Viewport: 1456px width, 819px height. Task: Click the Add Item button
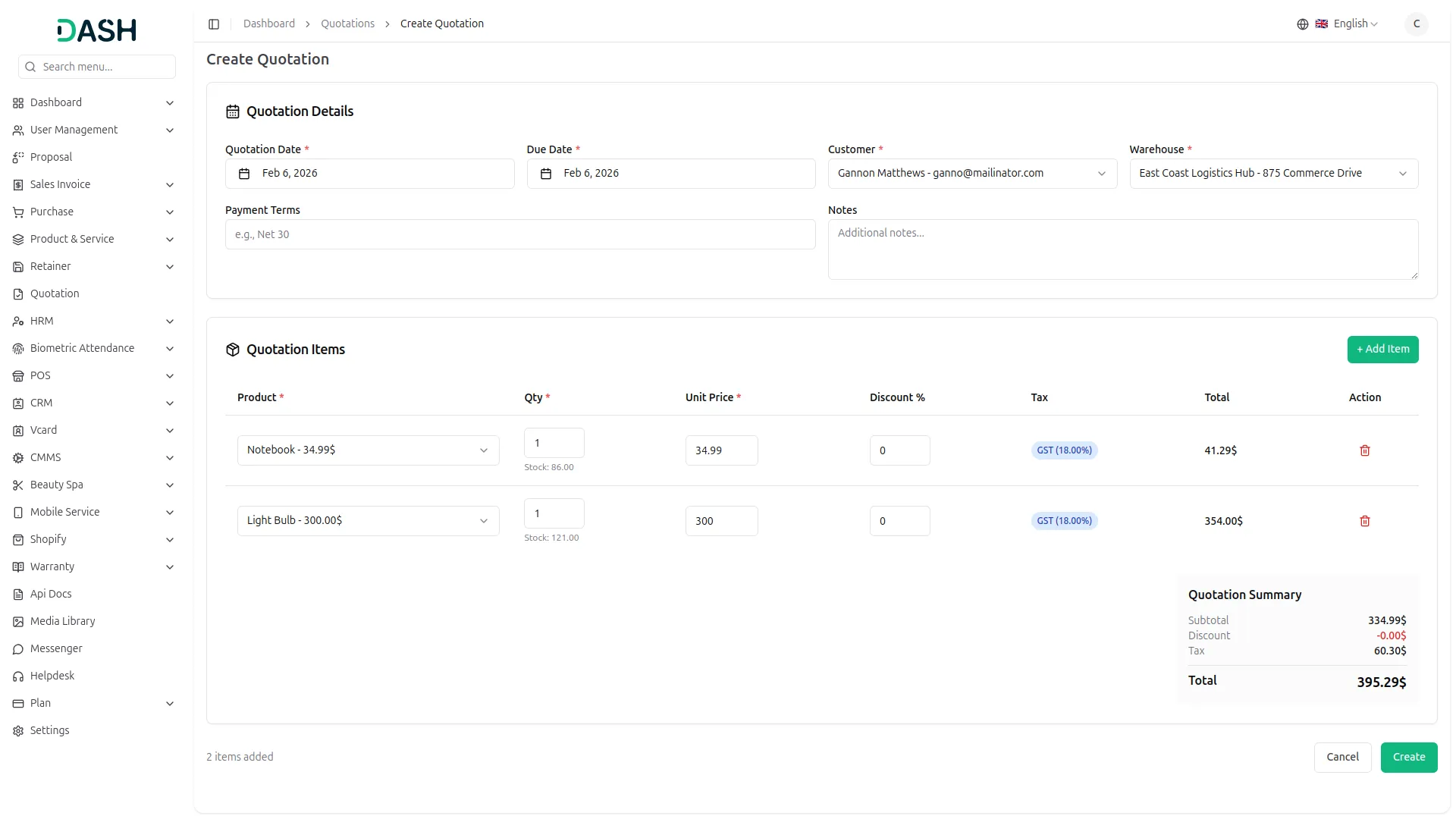click(x=1382, y=350)
